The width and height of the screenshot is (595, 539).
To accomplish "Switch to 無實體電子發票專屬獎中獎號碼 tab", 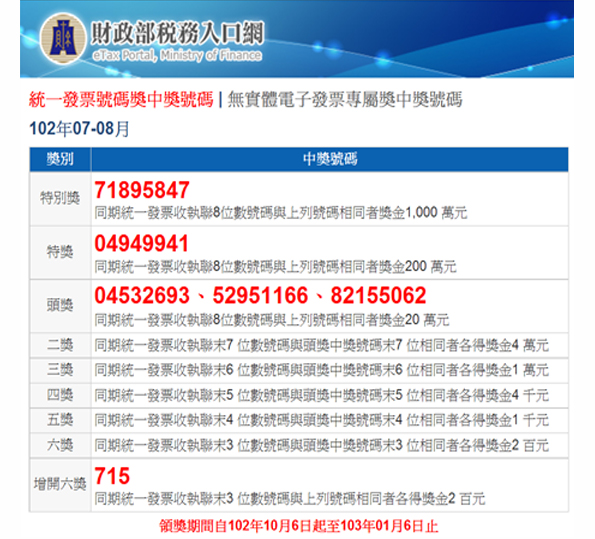I will tap(345, 100).
